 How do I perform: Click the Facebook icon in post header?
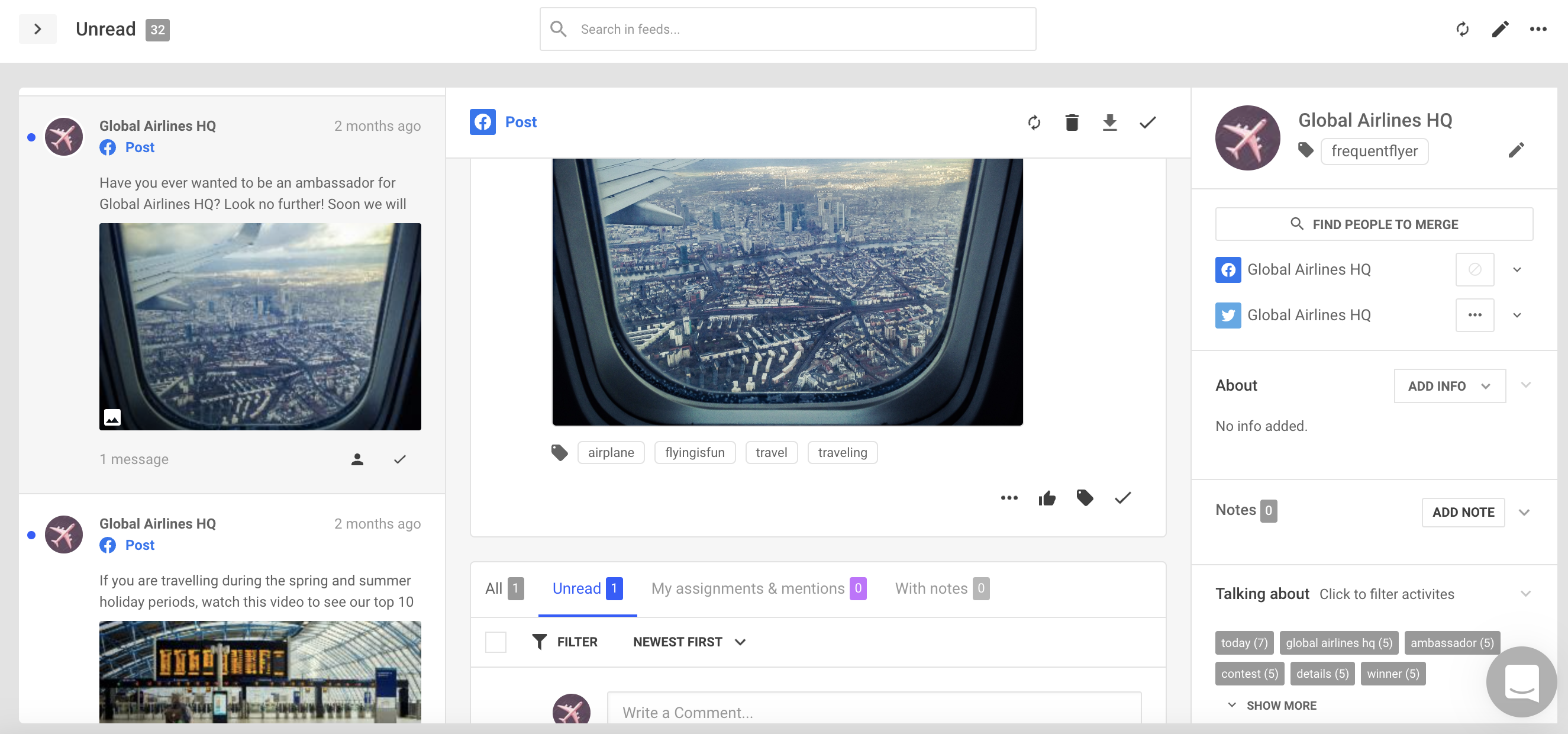coord(483,122)
